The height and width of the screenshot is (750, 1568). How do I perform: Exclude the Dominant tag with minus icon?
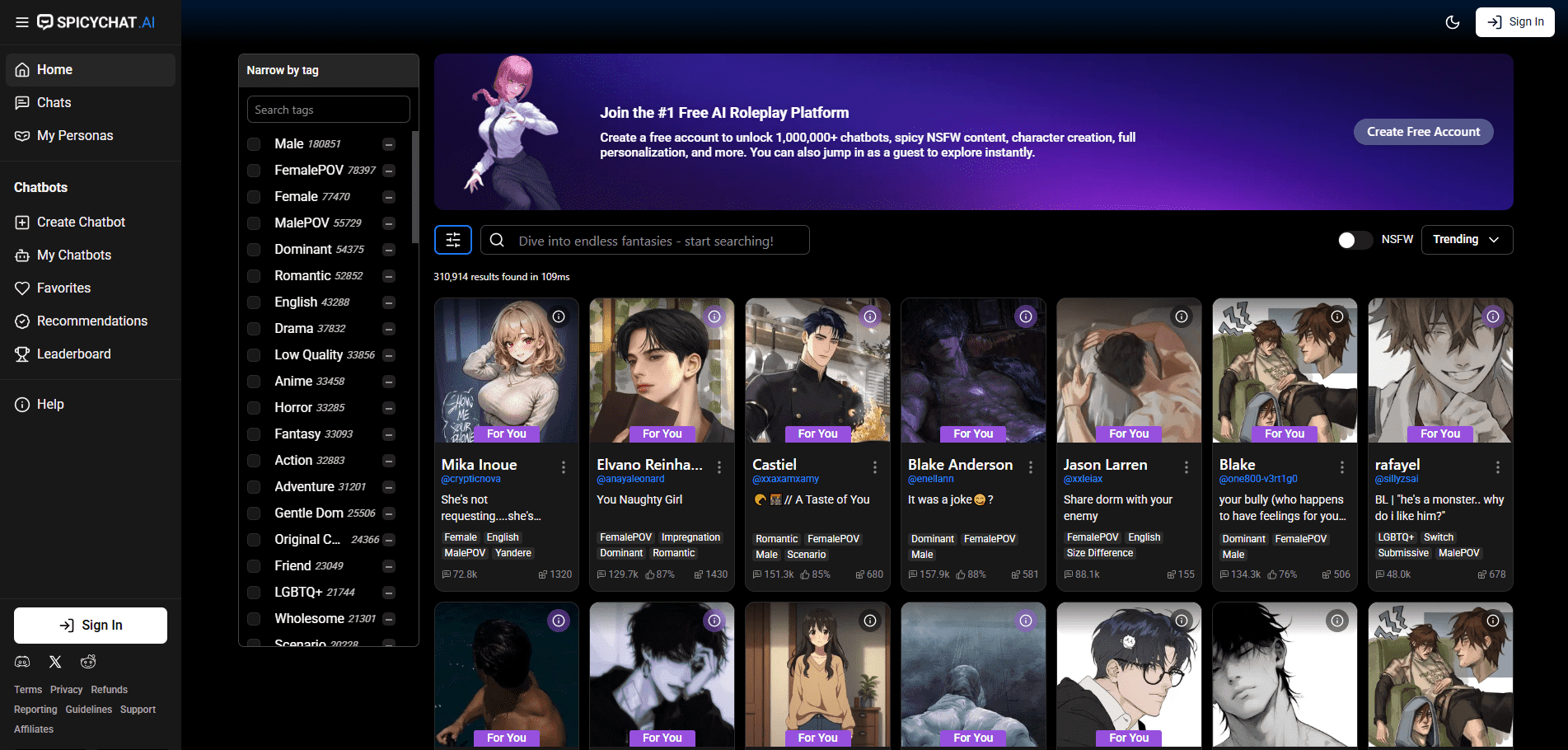pyautogui.click(x=389, y=250)
